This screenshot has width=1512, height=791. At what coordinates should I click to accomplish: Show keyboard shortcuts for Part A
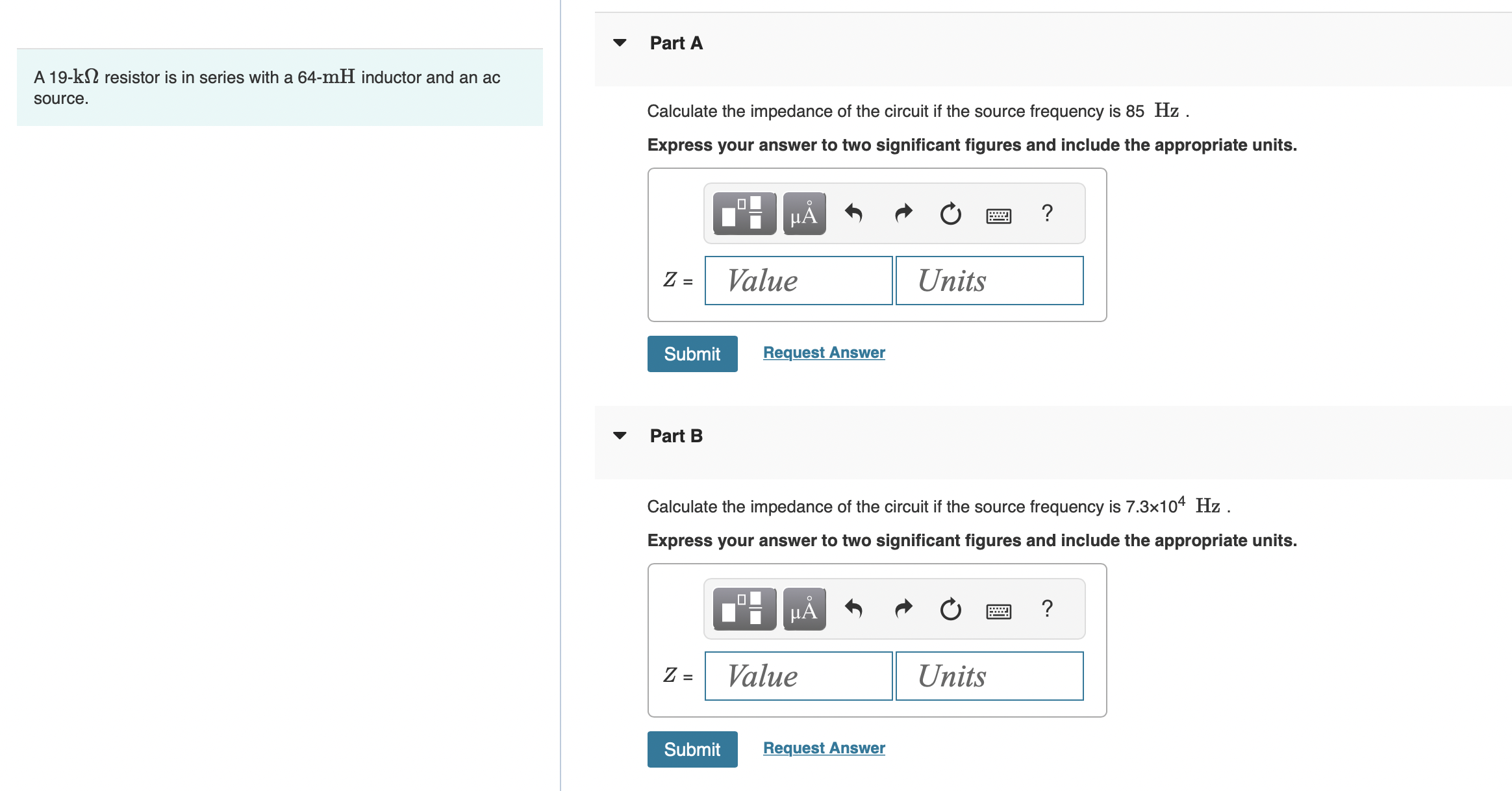(999, 216)
